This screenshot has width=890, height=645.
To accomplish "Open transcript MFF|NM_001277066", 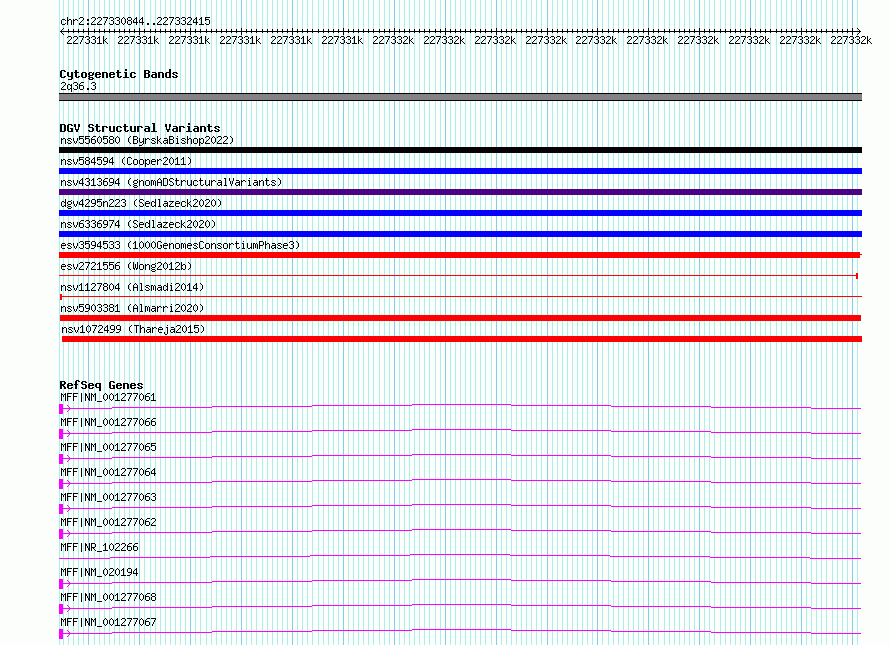I will pyautogui.click(x=108, y=422).
